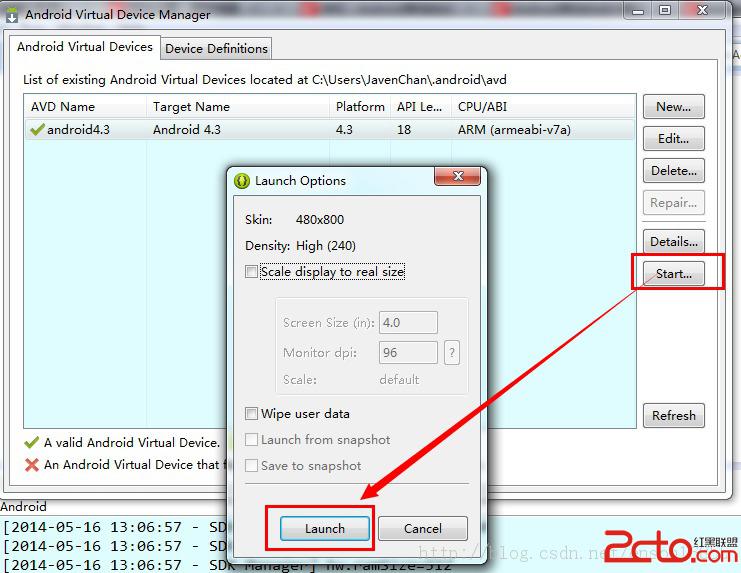Click the 'Android 4.3' target name cell
Viewport: 741px width, 573px height.
point(187,129)
